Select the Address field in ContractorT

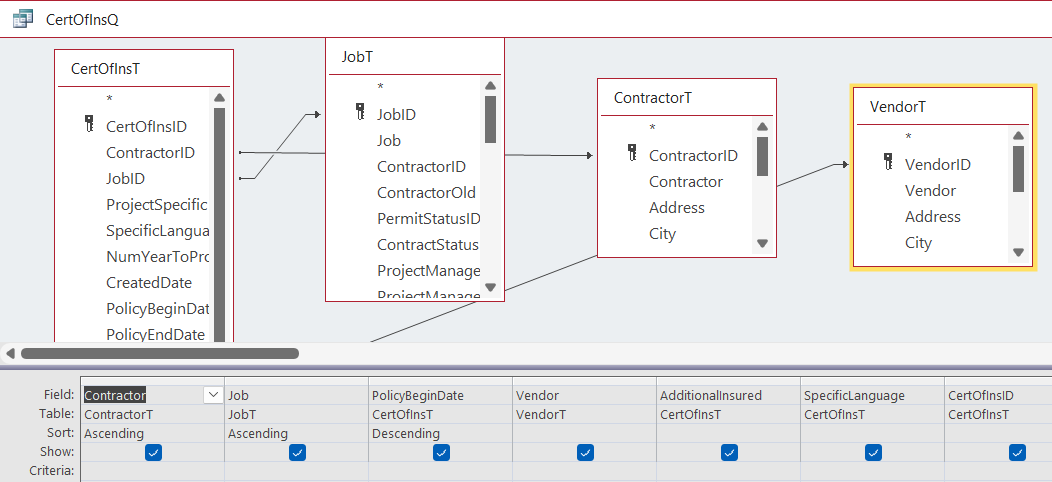677,208
